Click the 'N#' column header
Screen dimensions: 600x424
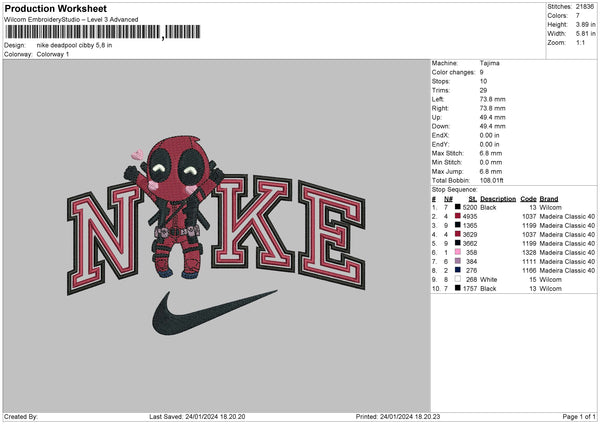[x=448, y=199]
